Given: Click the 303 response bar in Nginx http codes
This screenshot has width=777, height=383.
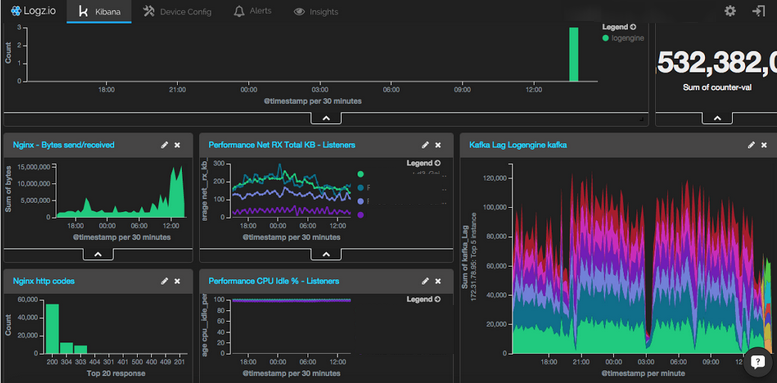Looking at the screenshot, I should [x=80, y=349].
